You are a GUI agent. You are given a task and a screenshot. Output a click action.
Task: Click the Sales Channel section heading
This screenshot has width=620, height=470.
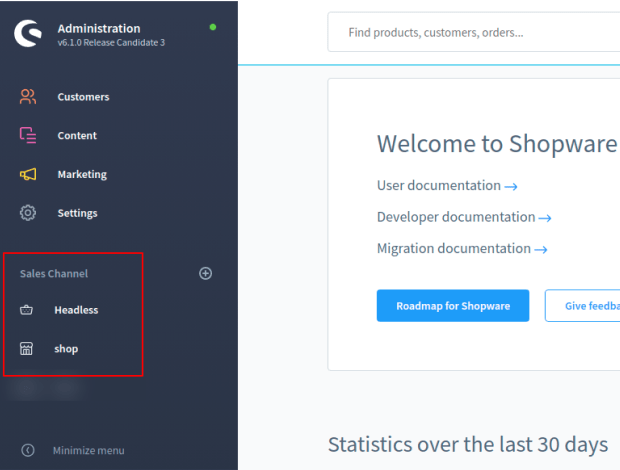tap(54, 274)
